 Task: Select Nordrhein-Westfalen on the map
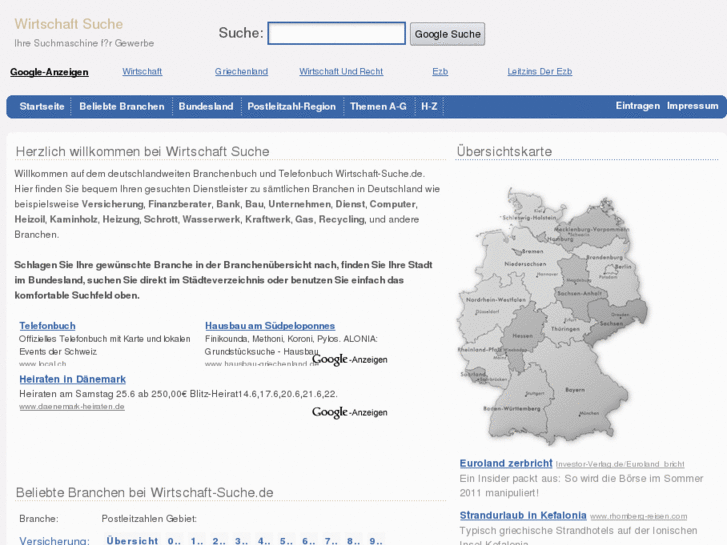[x=496, y=300]
